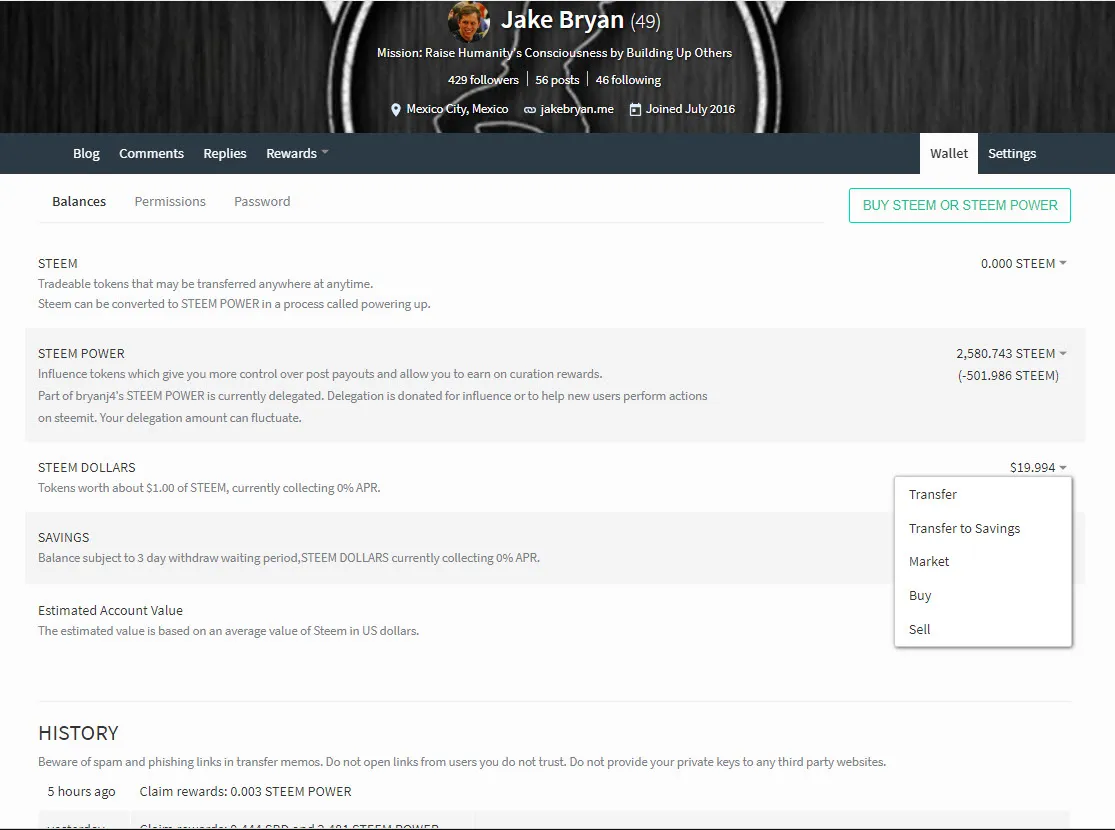Click the Jake Bryan profile name
The height and width of the screenshot is (830, 1115).
coord(562,20)
